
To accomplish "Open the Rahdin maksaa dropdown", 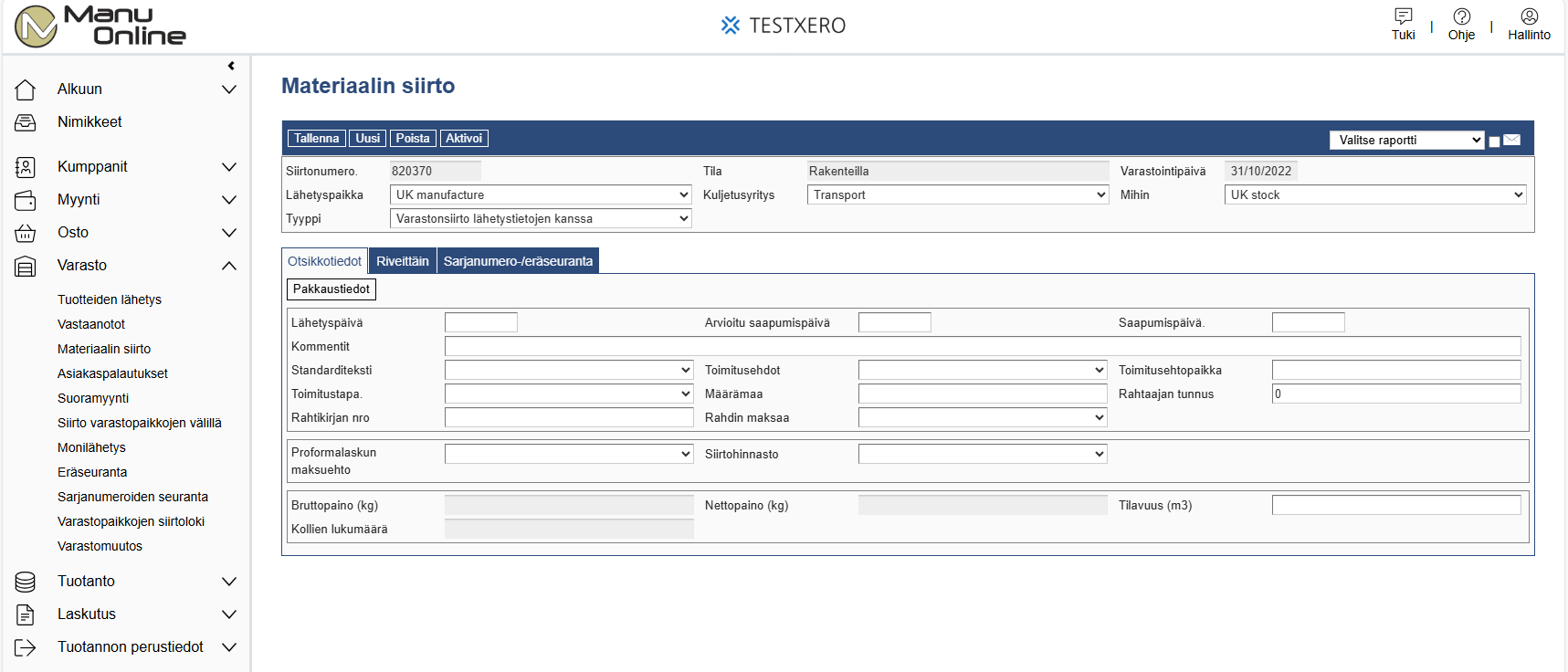I will (x=983, y=417).
